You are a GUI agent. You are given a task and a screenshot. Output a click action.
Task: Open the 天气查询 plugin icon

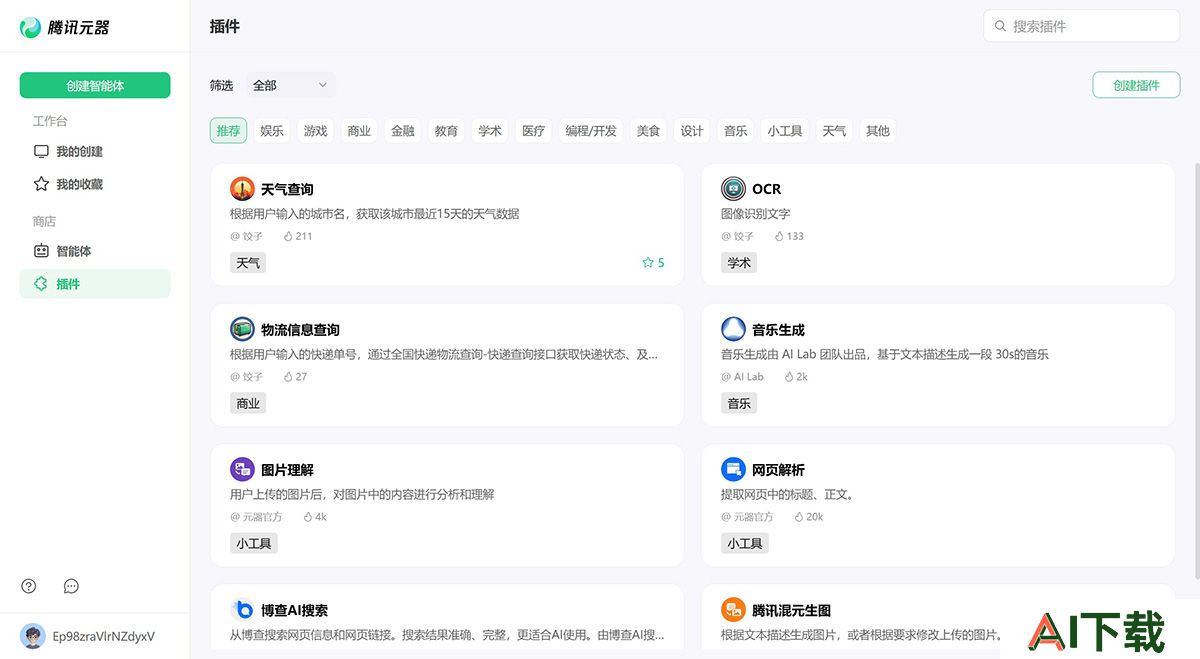click(x=242, y=189)
